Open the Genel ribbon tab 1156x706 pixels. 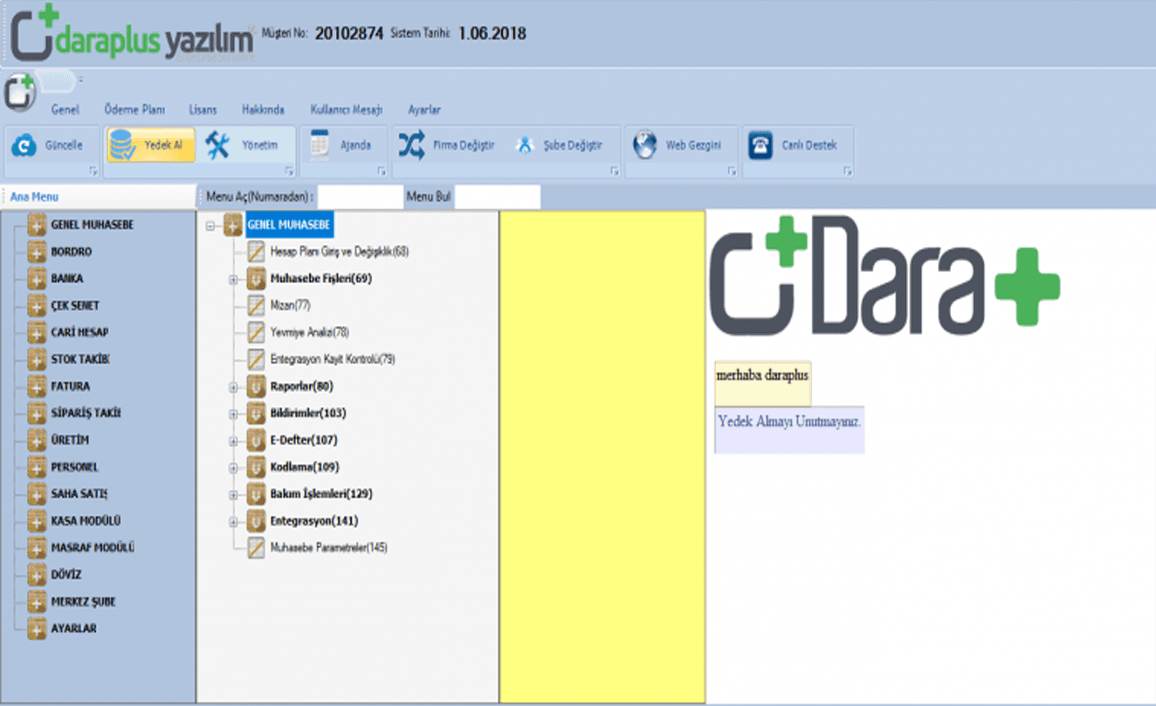coord(65,109)
